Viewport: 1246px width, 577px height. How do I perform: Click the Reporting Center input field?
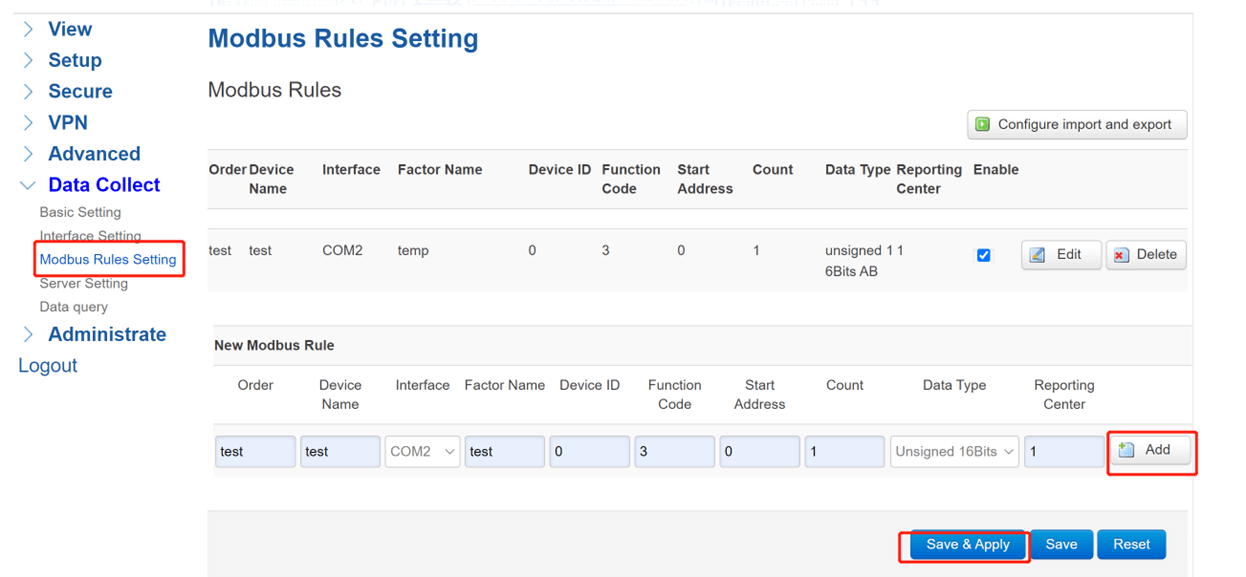(1064, 451)
